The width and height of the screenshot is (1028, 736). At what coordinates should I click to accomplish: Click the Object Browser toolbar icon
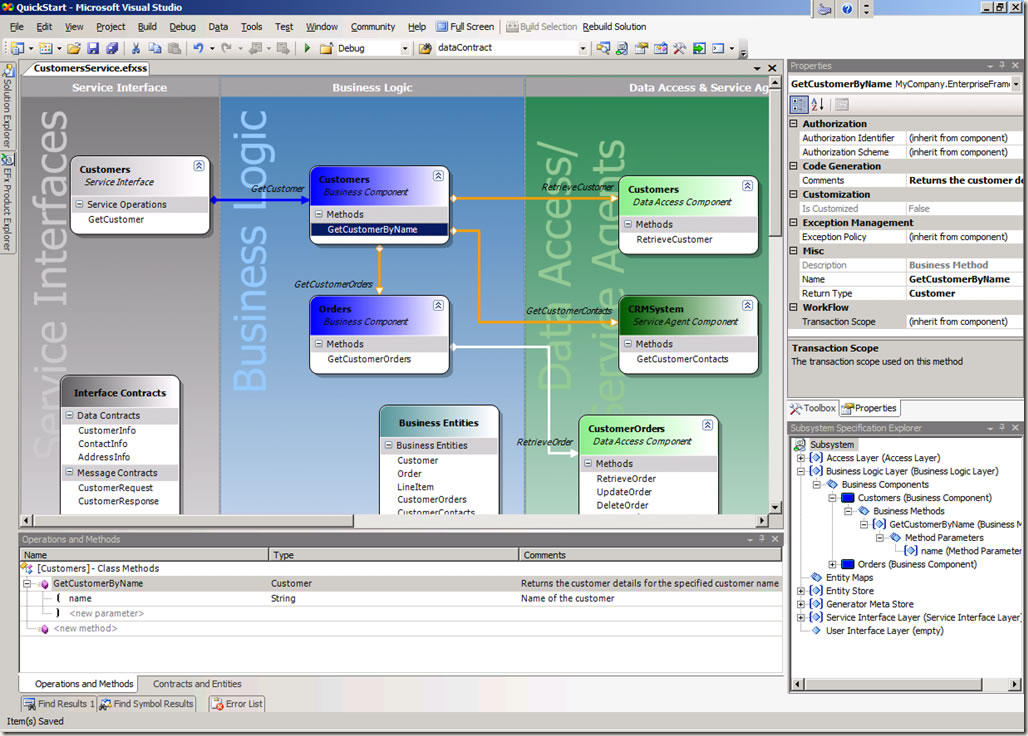[x=660, y=48]
